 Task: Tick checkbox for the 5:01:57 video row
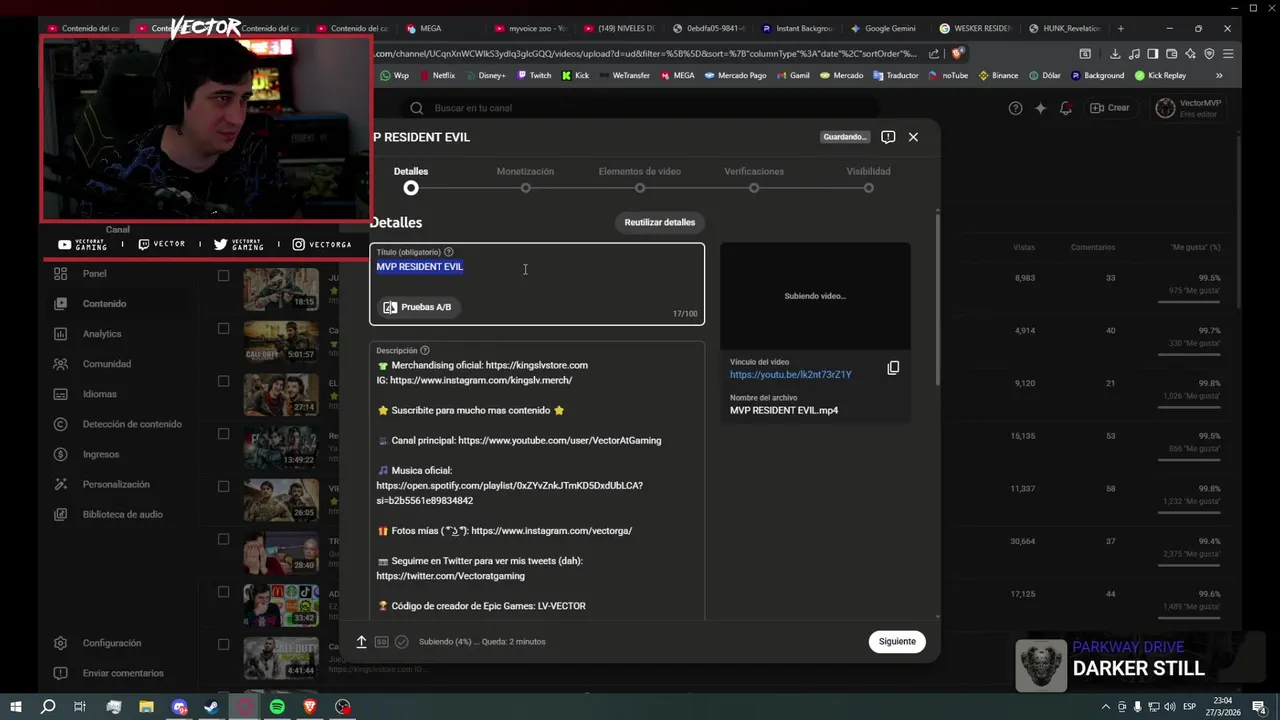pyautogui.click(x=224, y=328)
